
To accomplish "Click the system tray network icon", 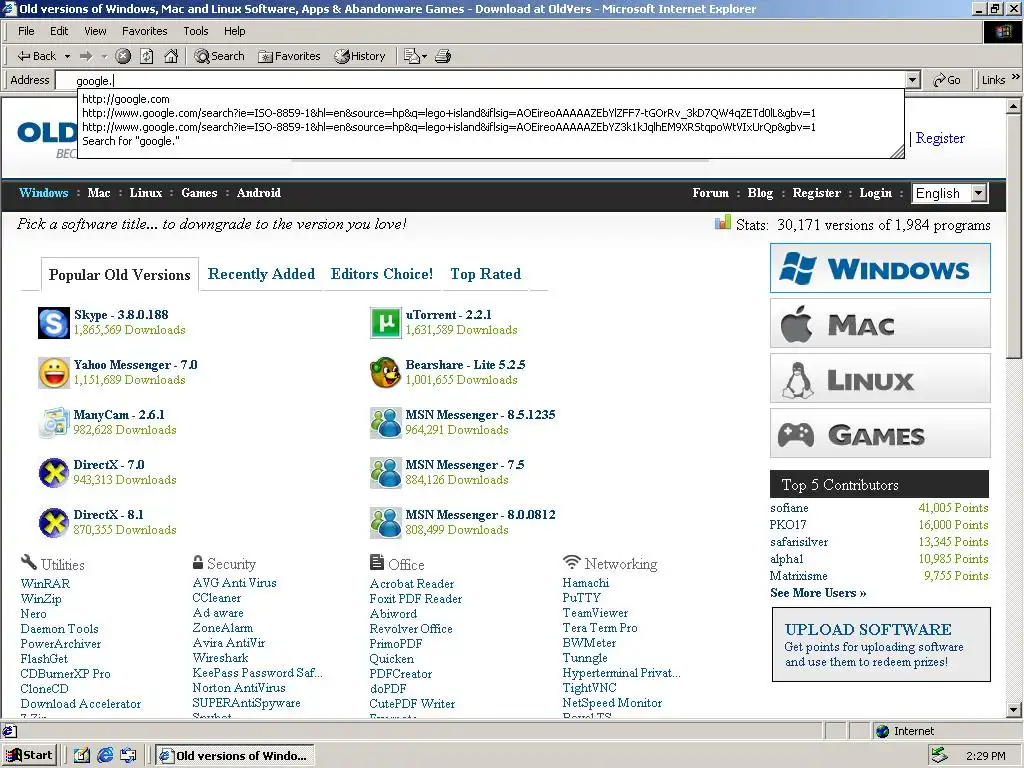I will pos(940,756).
